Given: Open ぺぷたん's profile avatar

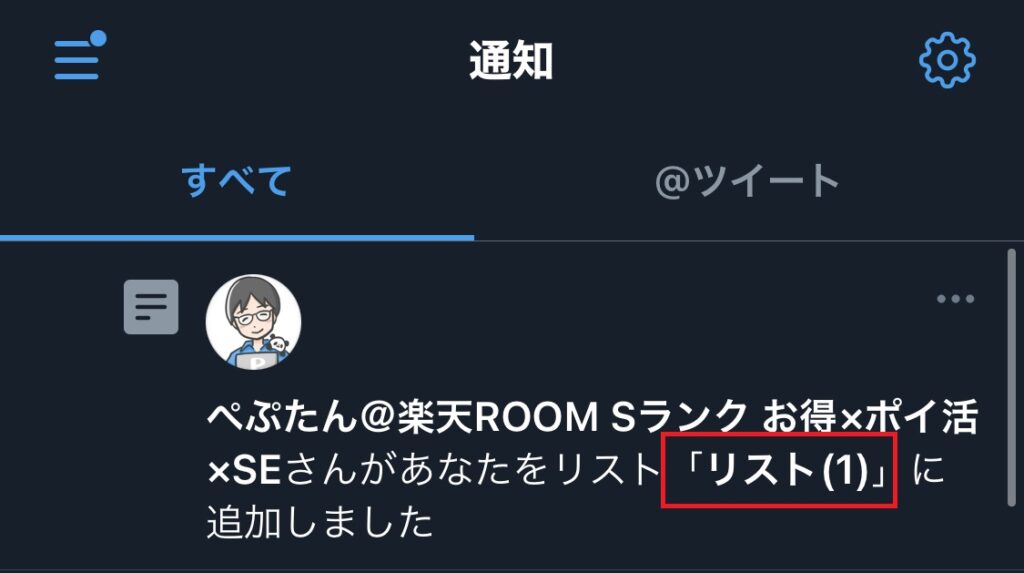Looking at the screenshot, I should click(x=253, y=322).
